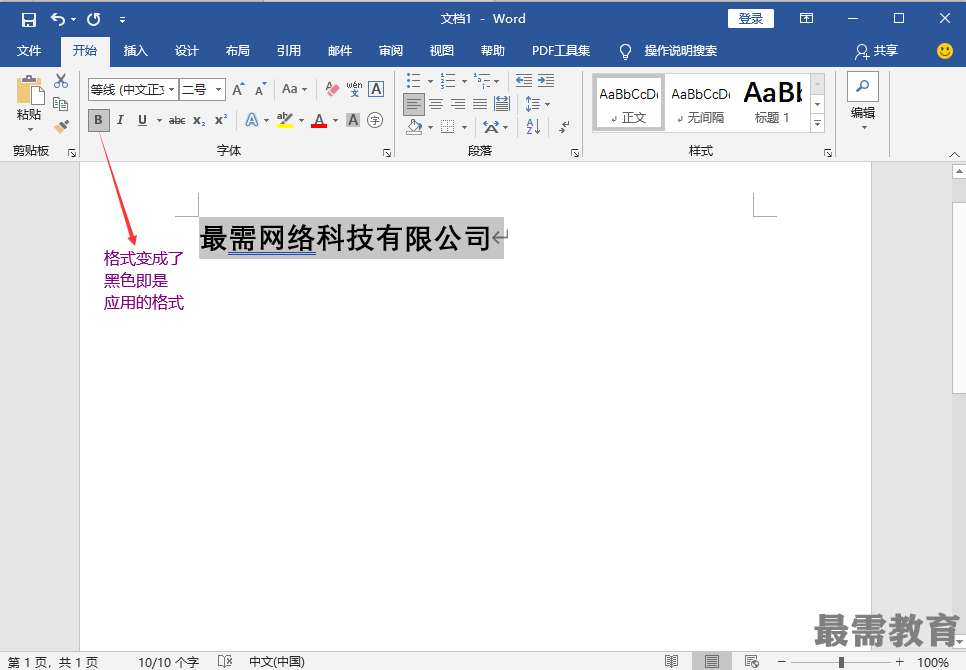
Task: Clear all formatting with the eraser icon
Action: (332, 90)
